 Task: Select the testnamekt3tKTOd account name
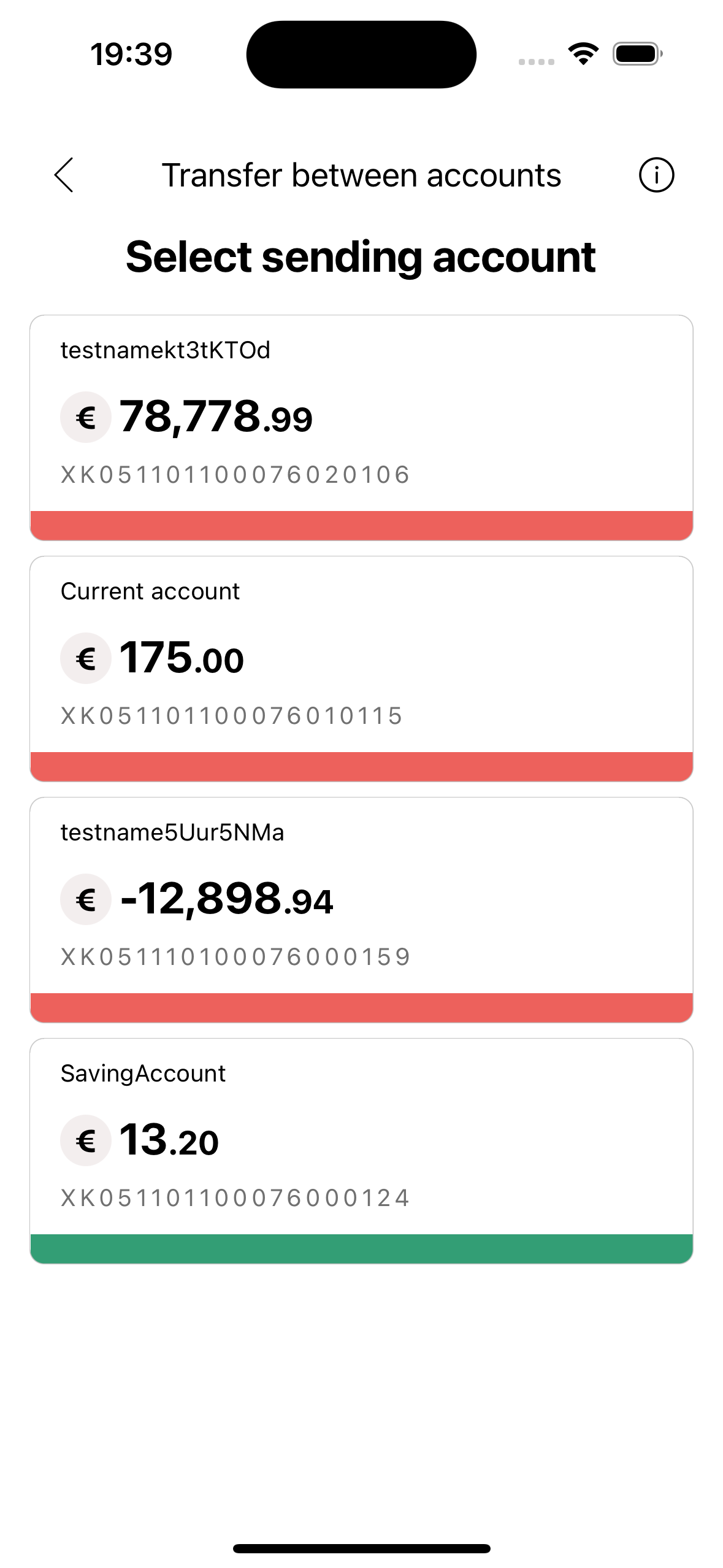tap(166, 350)
